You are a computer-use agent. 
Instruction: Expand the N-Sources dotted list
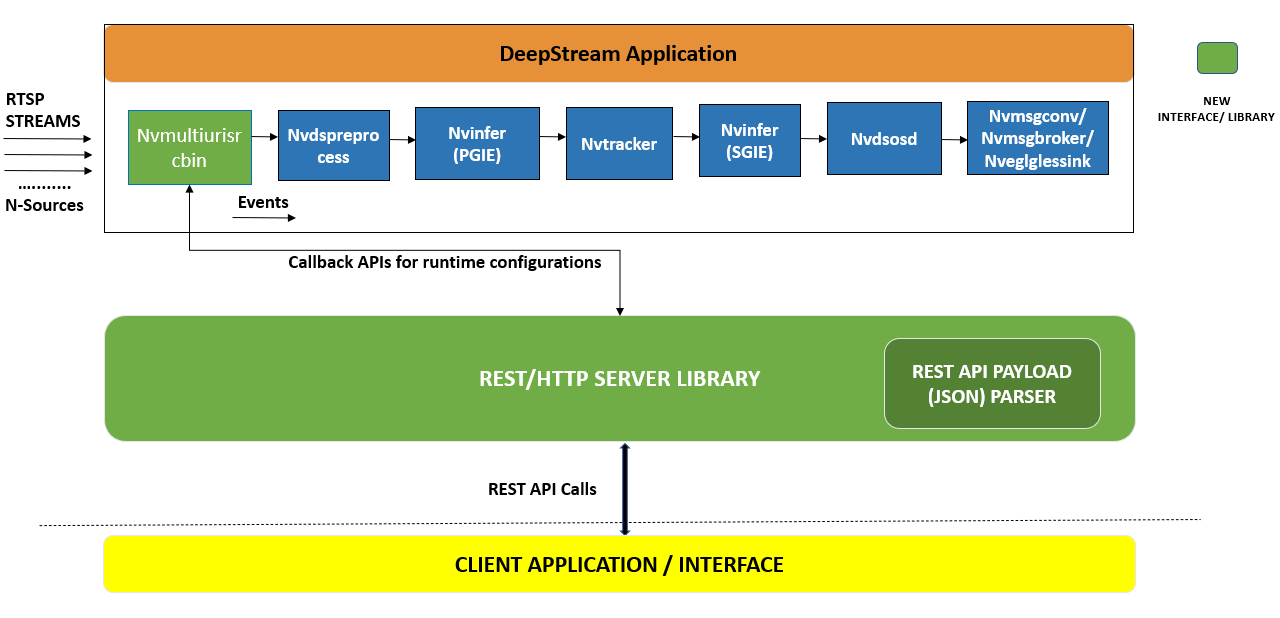[x=45, y=195]
